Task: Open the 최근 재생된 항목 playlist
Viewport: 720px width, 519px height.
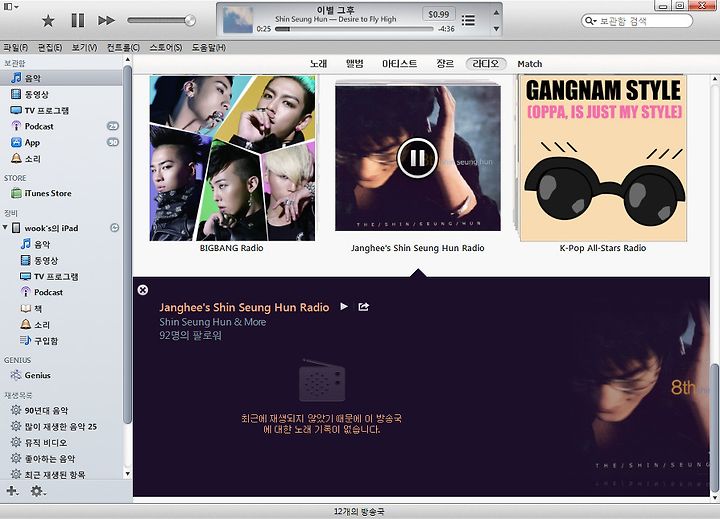Action: [x=61, y=474]
